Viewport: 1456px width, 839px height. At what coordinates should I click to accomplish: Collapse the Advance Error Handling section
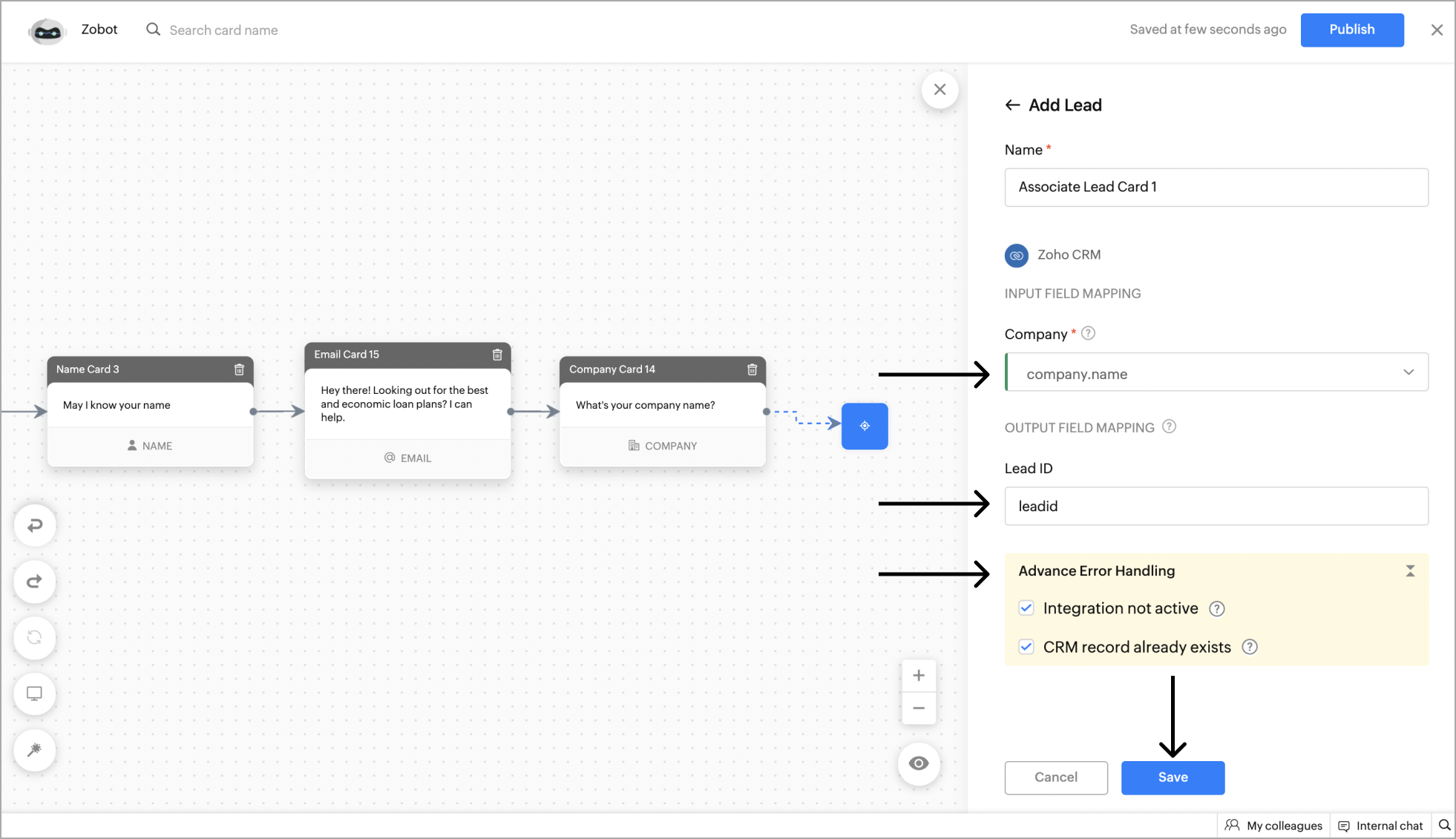click(1410, 570)
